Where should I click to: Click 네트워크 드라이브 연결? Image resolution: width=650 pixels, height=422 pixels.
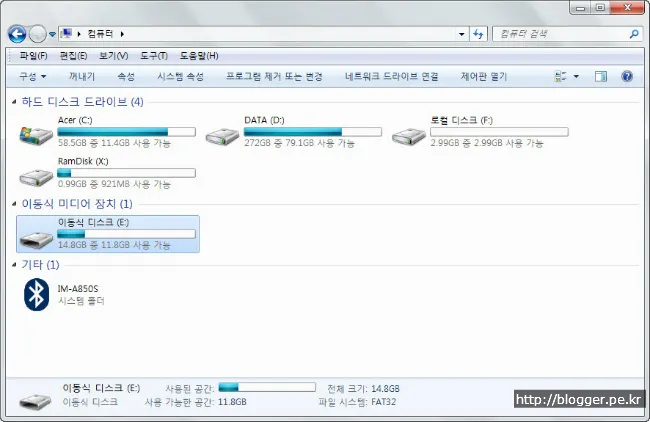391,76
